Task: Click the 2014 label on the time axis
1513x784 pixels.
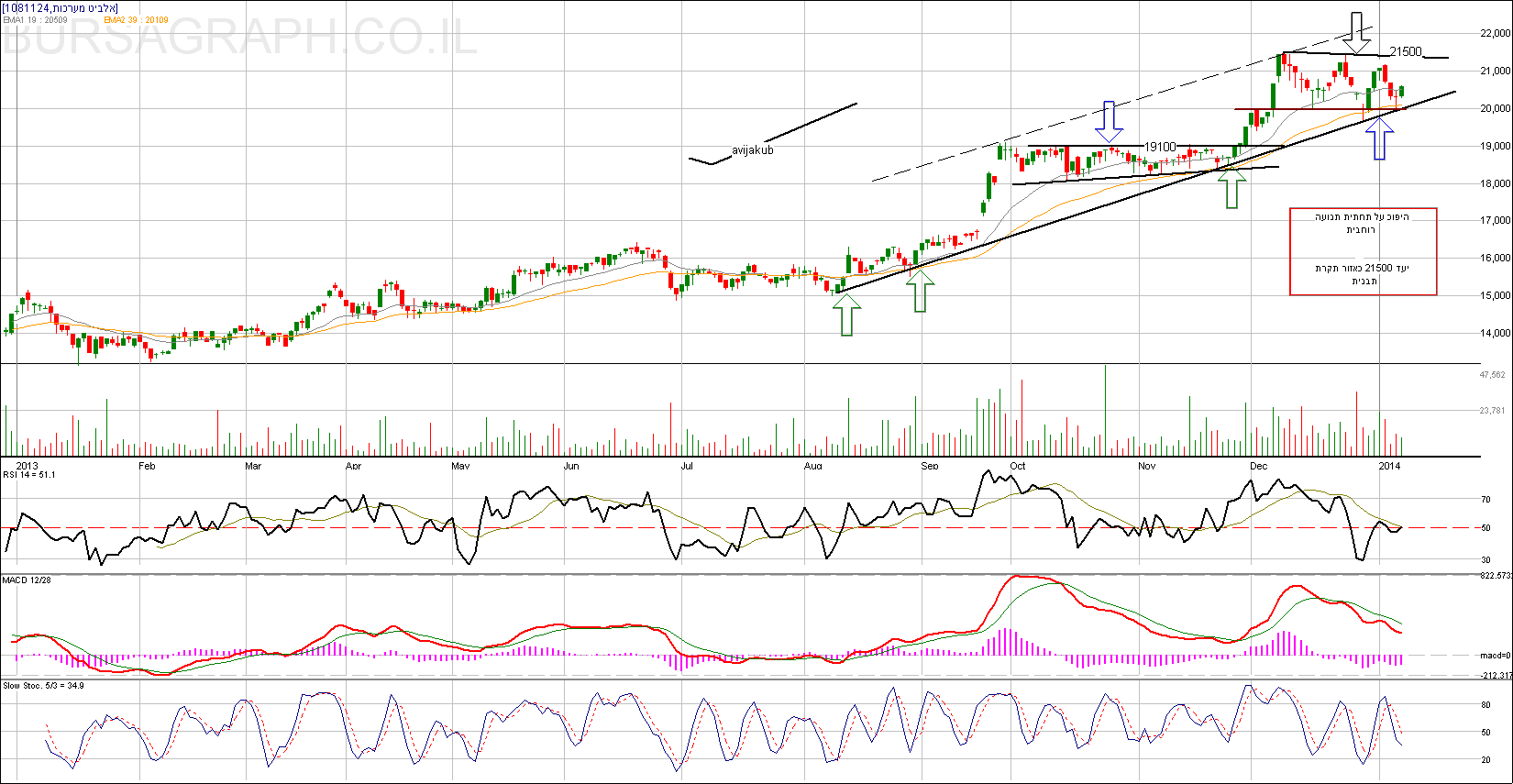Action: (1390, 466)
